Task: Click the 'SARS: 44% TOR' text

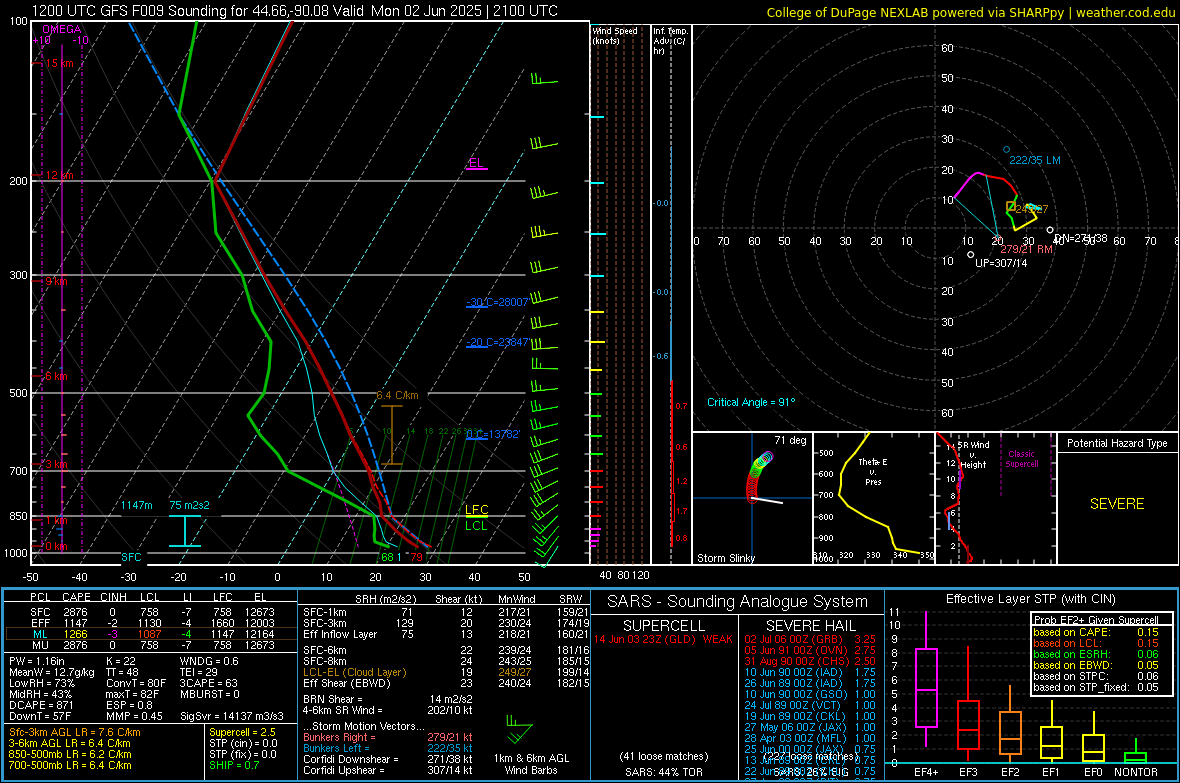Action: pyautogui.click(x=663, y=772)
